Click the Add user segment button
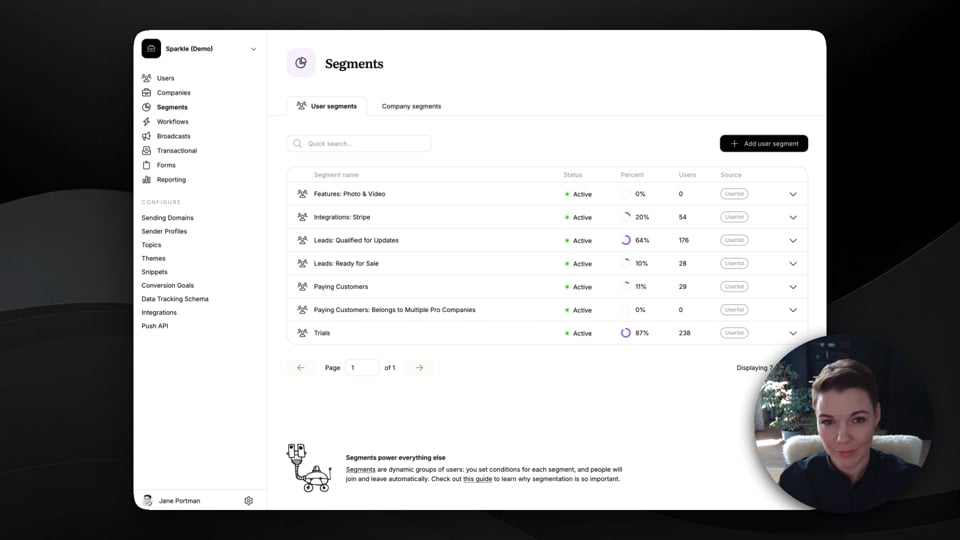 pyautogui.click(x=764, y=143)
